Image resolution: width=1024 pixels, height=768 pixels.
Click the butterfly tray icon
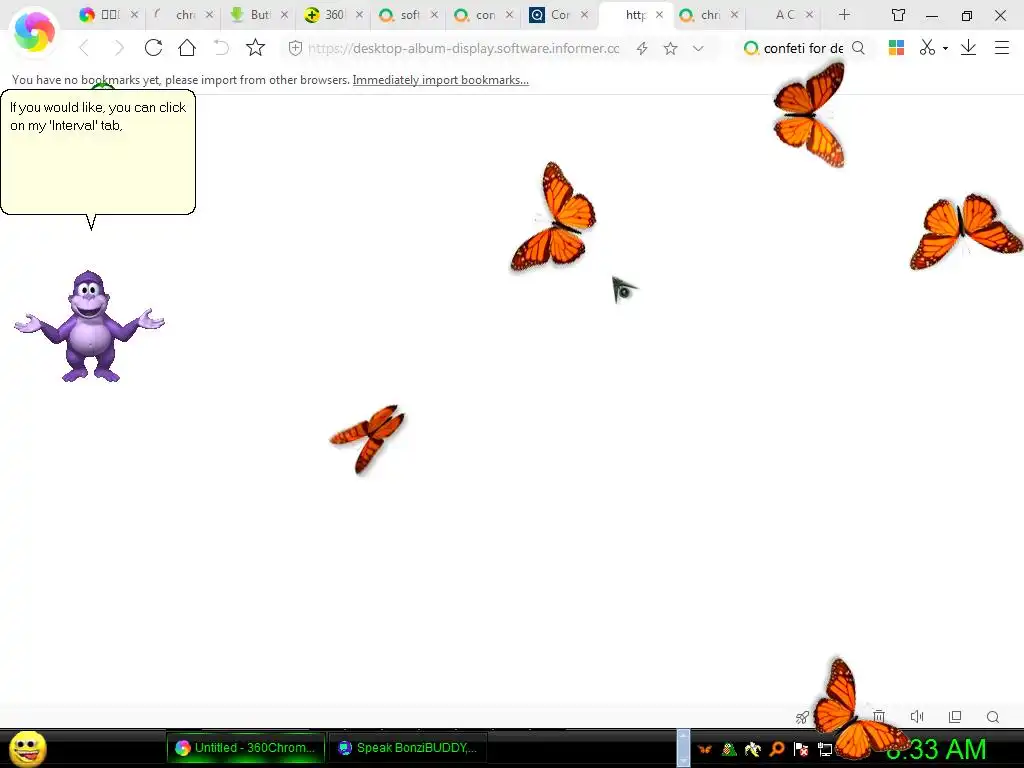coord(705,749)
